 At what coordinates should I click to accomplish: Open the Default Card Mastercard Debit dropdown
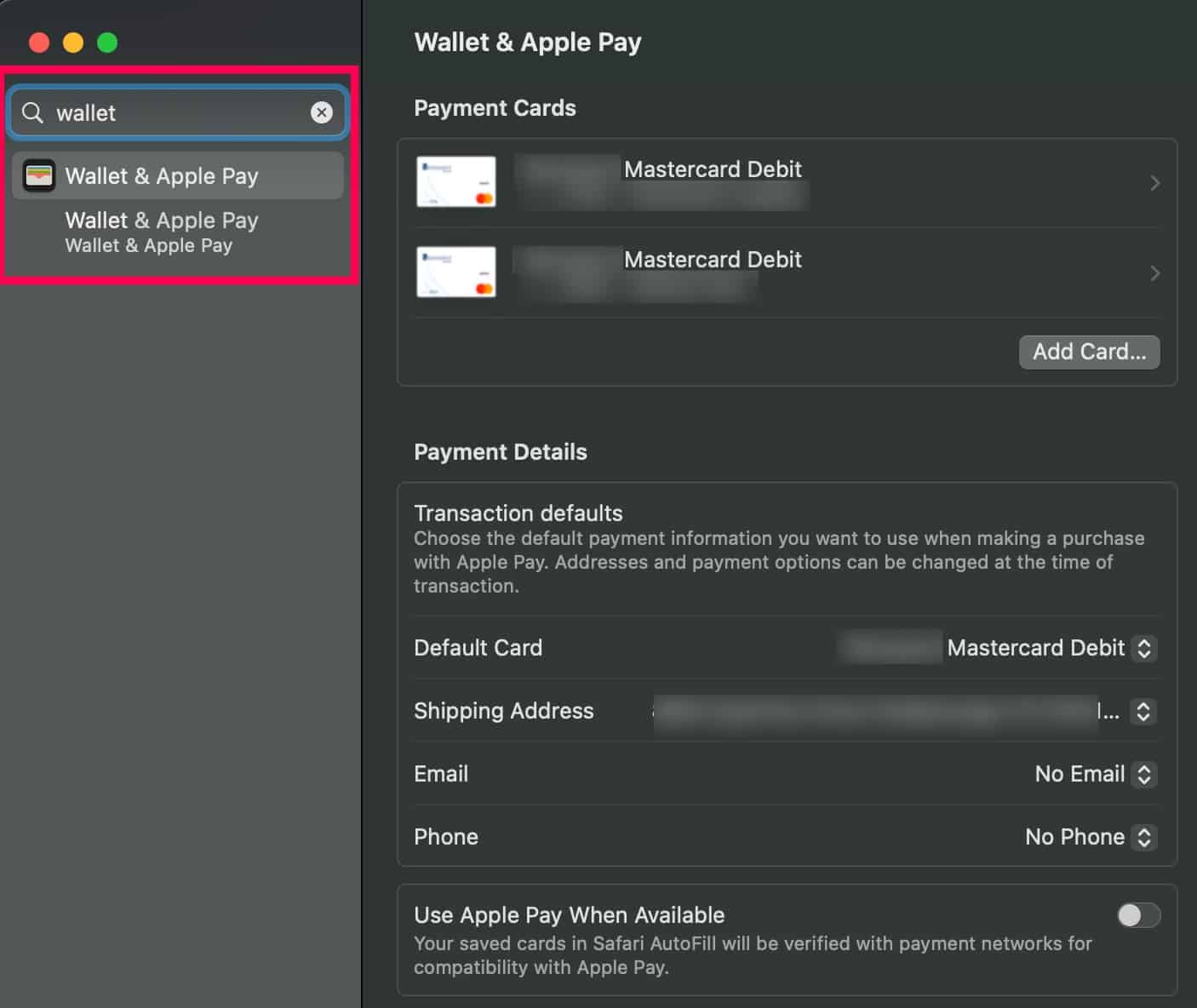coord(1144,648)
